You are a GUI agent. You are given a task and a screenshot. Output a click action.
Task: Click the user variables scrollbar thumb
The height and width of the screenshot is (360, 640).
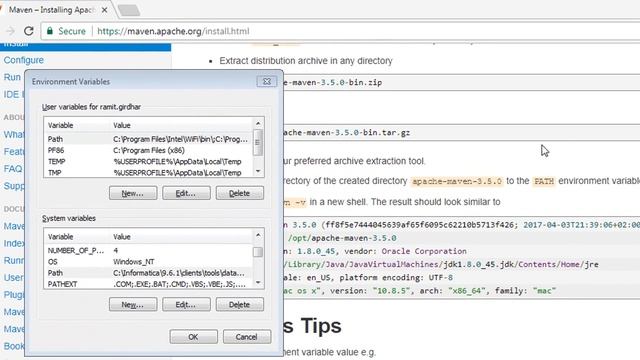pos(258,142)
